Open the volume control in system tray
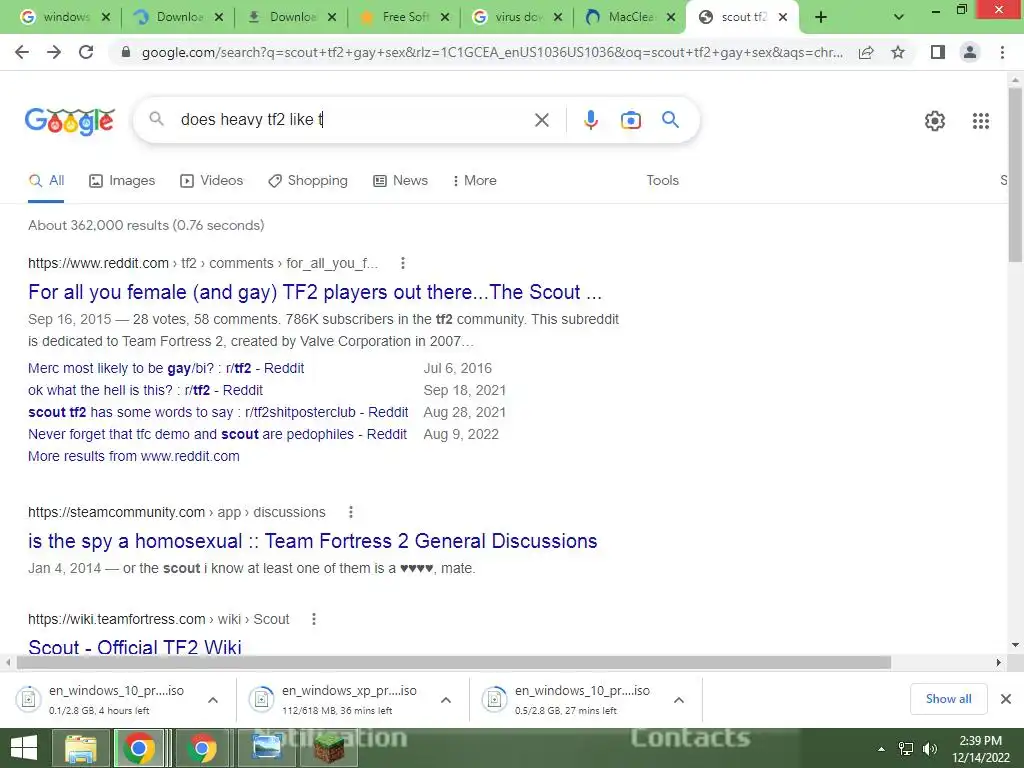This screenshot has height=768, width=1024. pos(929,749)
